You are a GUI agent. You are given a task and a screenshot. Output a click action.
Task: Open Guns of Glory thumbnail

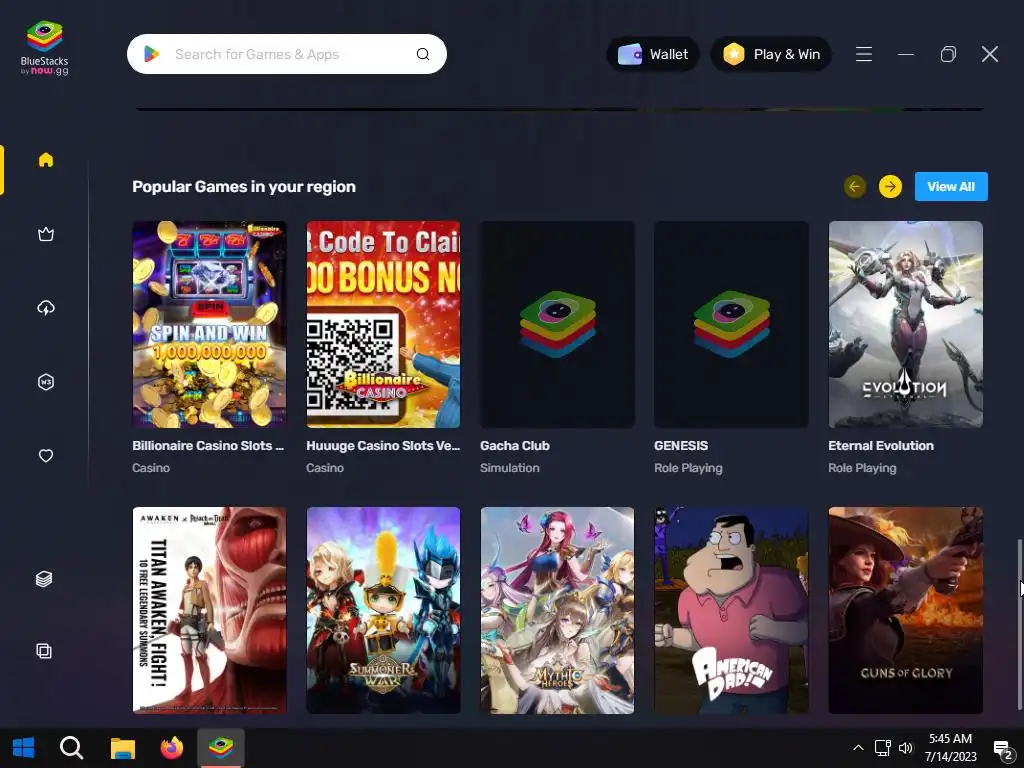(906, 611)
